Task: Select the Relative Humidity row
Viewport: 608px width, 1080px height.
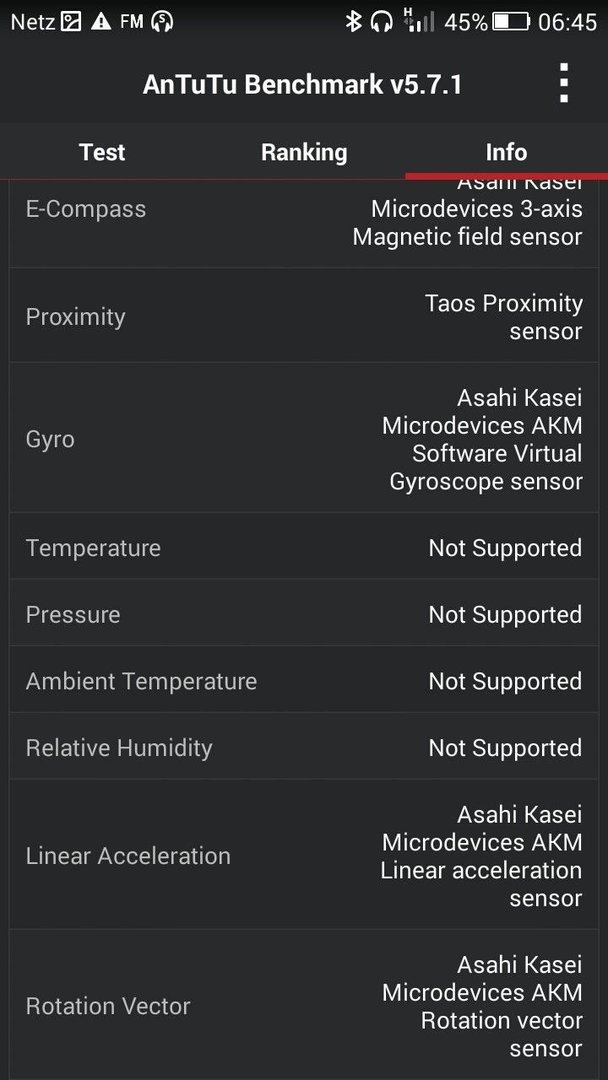Action: 304,747
